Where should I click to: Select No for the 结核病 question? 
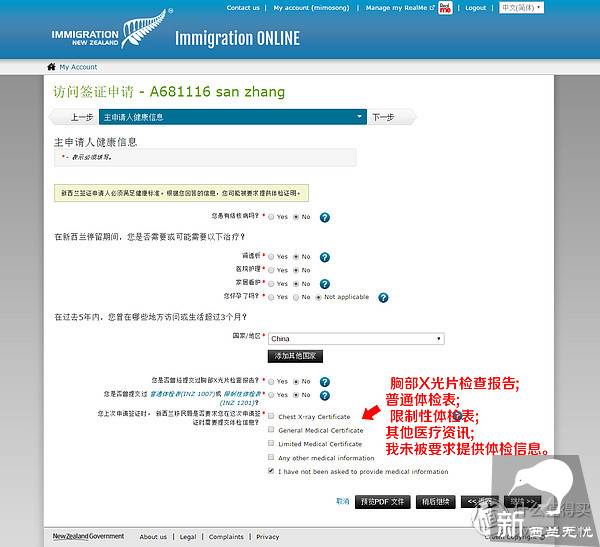click(296, 217)
